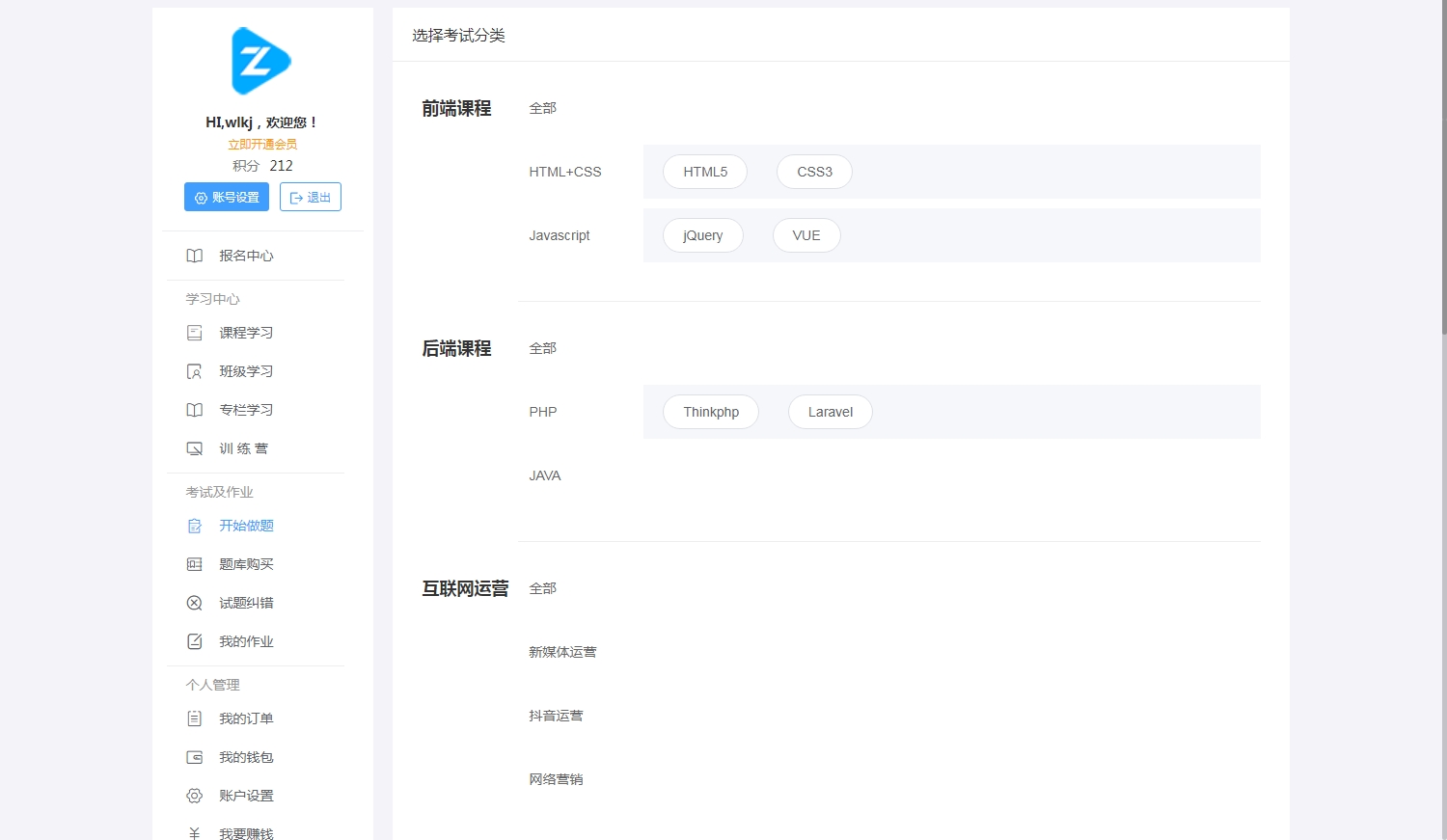Screen dimensions: 1447x840
Task: Open 班级学习 menu item
Action: pos(246,371)
